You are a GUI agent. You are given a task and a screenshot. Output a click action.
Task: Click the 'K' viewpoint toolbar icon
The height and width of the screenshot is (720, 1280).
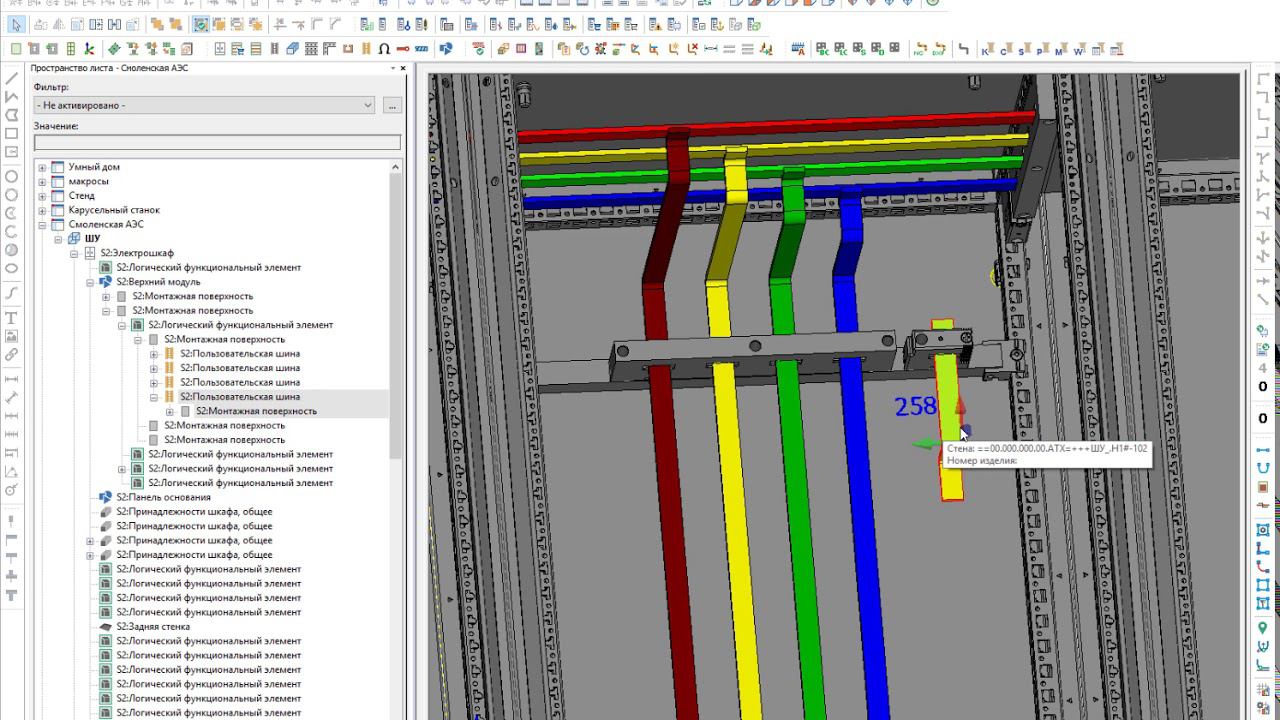tap(987, 49)
